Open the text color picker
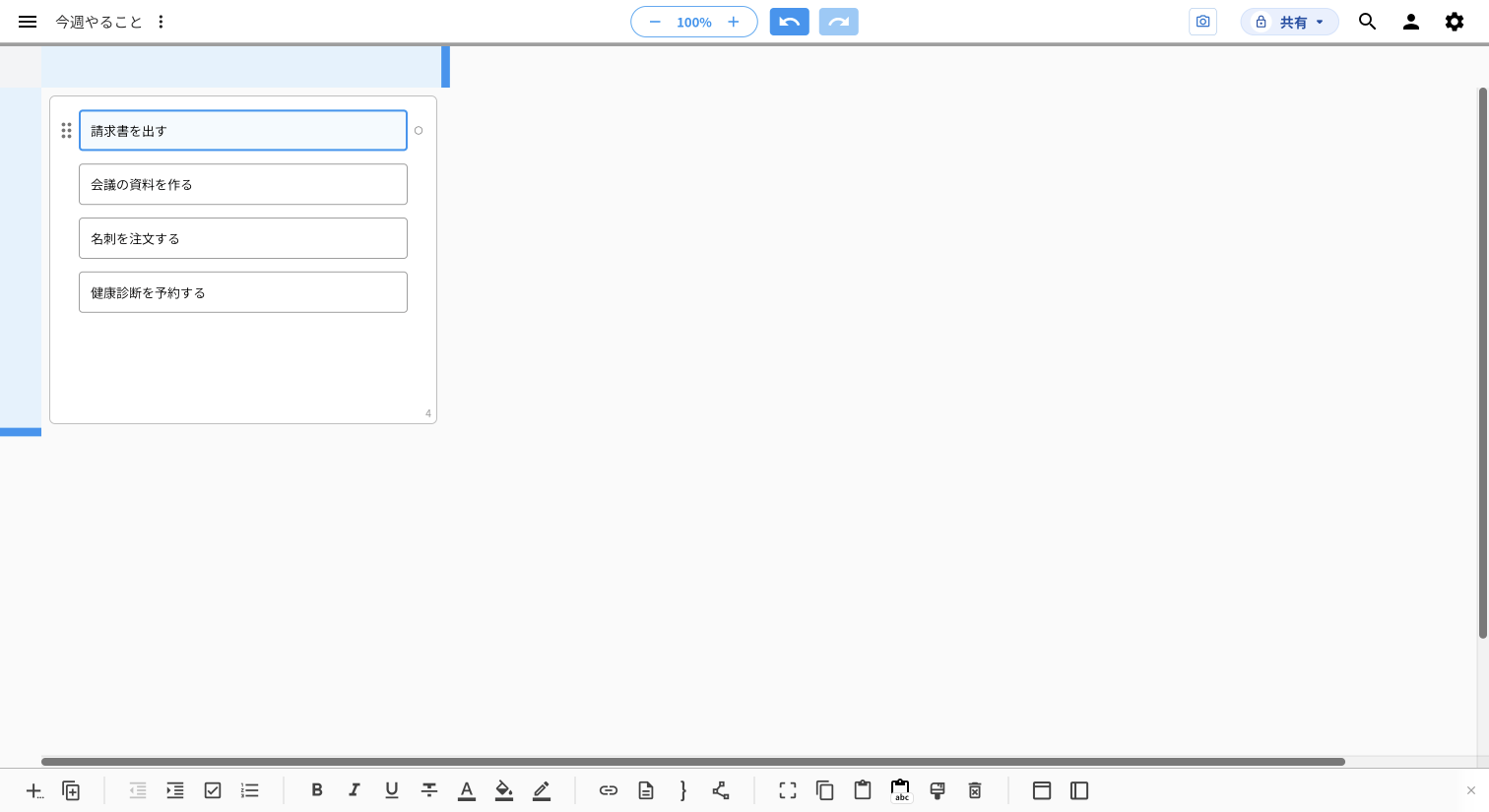This screenshot has height=812, width=1489. click(x=467, y=790)
